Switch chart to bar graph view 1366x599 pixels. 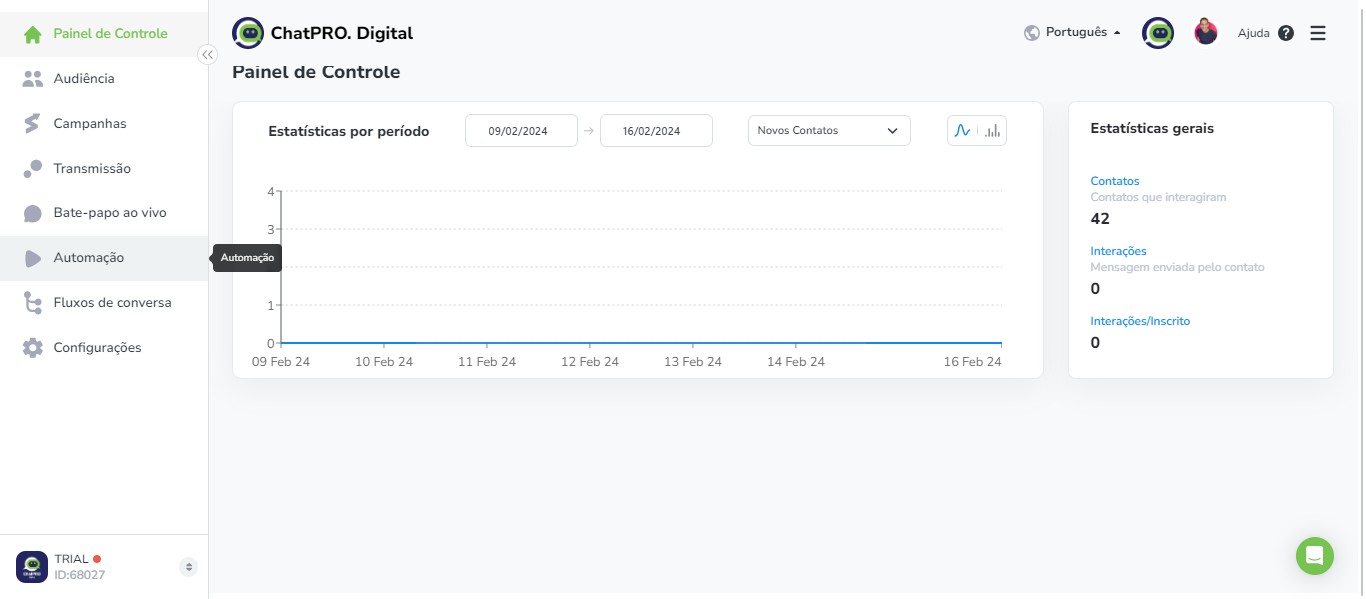pos(992,131)
